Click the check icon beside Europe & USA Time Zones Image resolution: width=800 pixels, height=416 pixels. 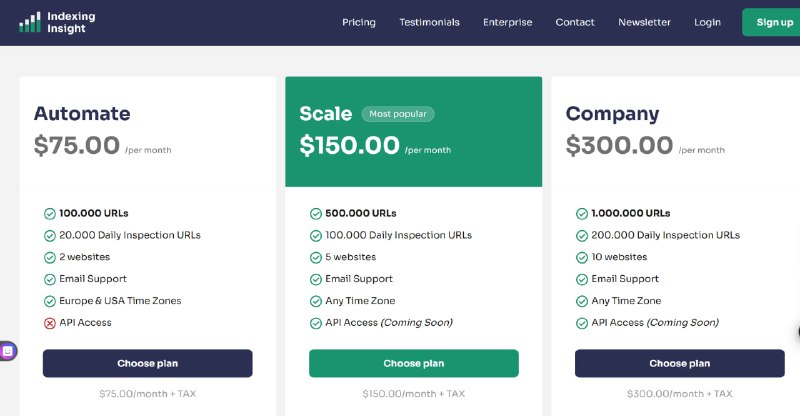[x=49, y=301]
